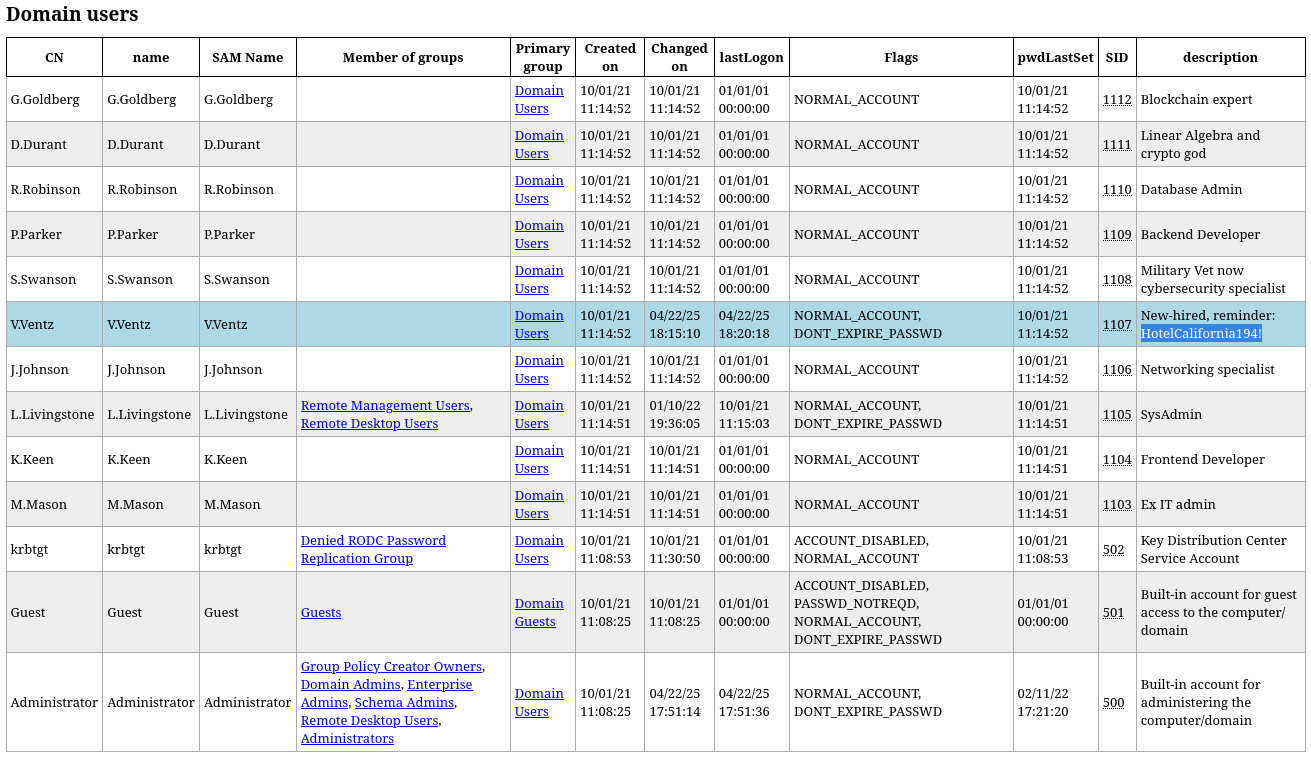Screen dimensions: 1311x758
Task: Click the SID value 1111
Action: (1117, 144)
